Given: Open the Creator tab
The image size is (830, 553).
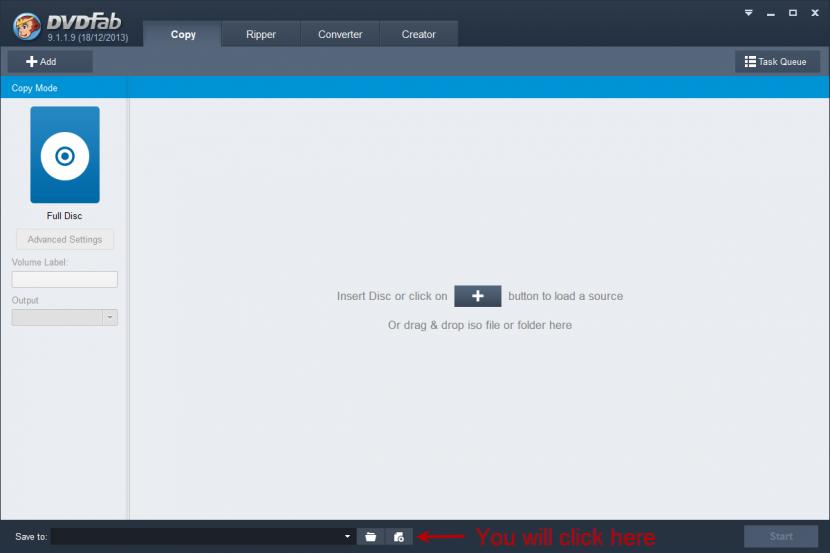Looking at the screenshot, I should (418, 34).
